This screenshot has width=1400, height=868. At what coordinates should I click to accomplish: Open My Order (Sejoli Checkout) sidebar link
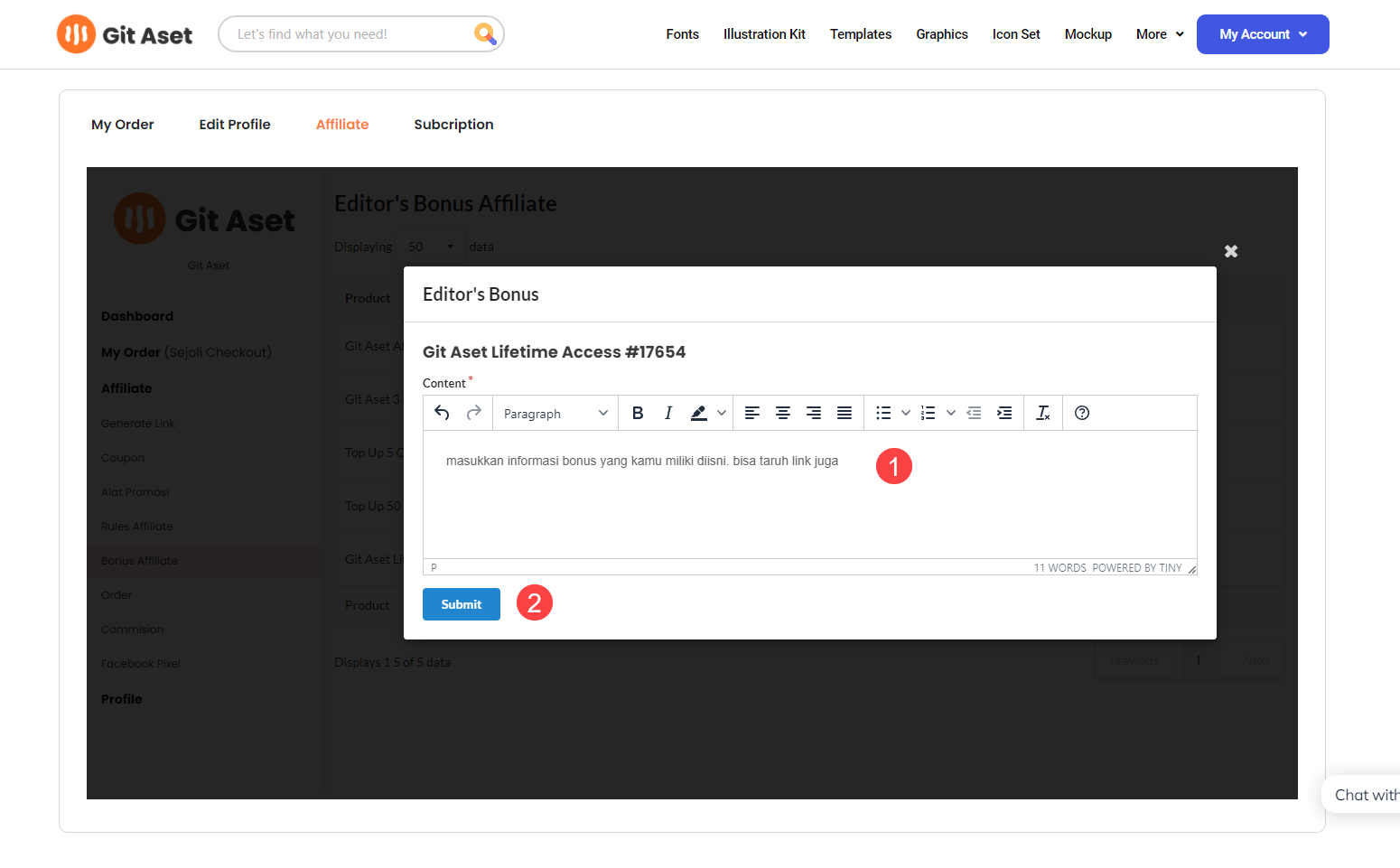pyautogui.click(x=186, y=352)
